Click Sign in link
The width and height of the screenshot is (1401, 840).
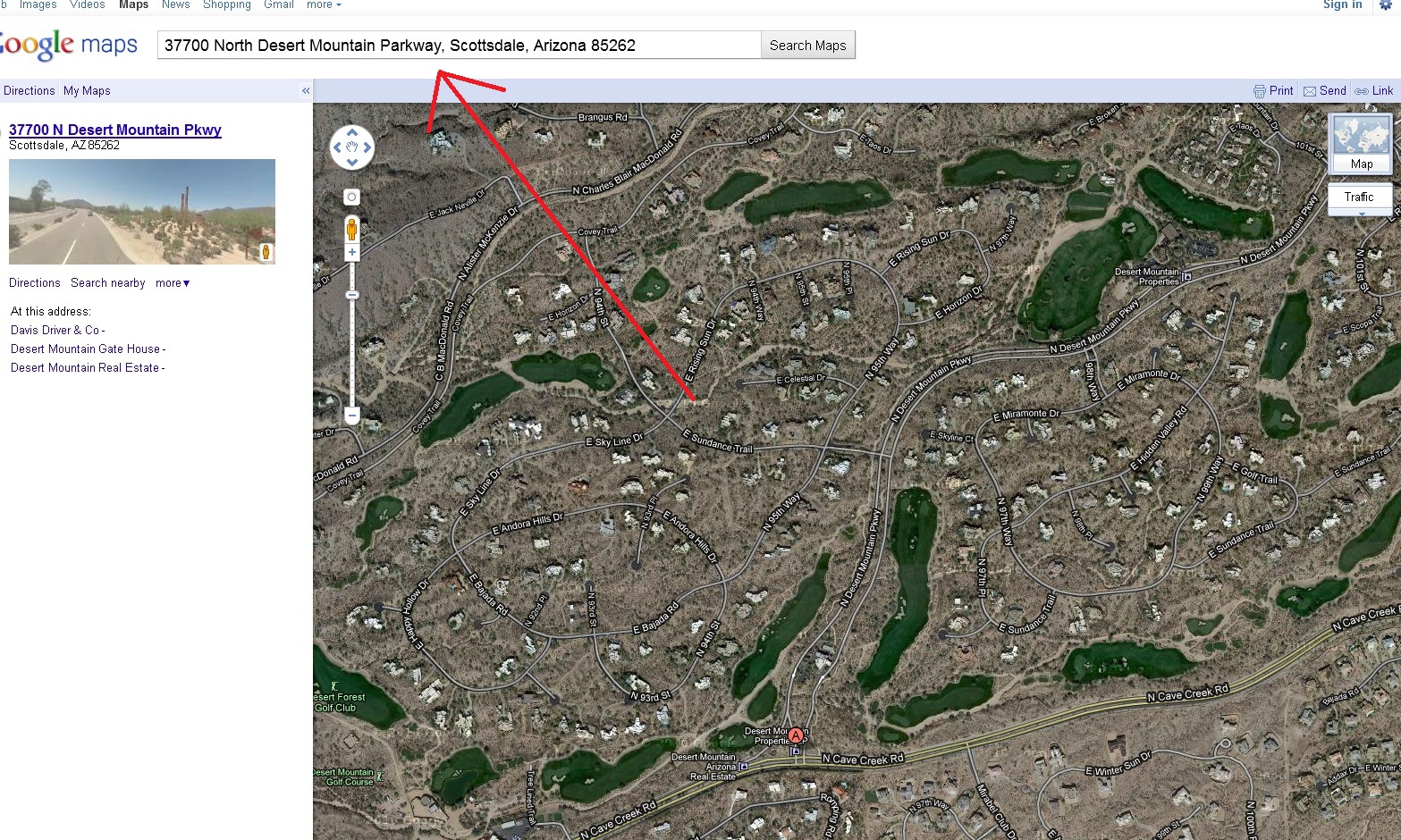(1342, 4)
